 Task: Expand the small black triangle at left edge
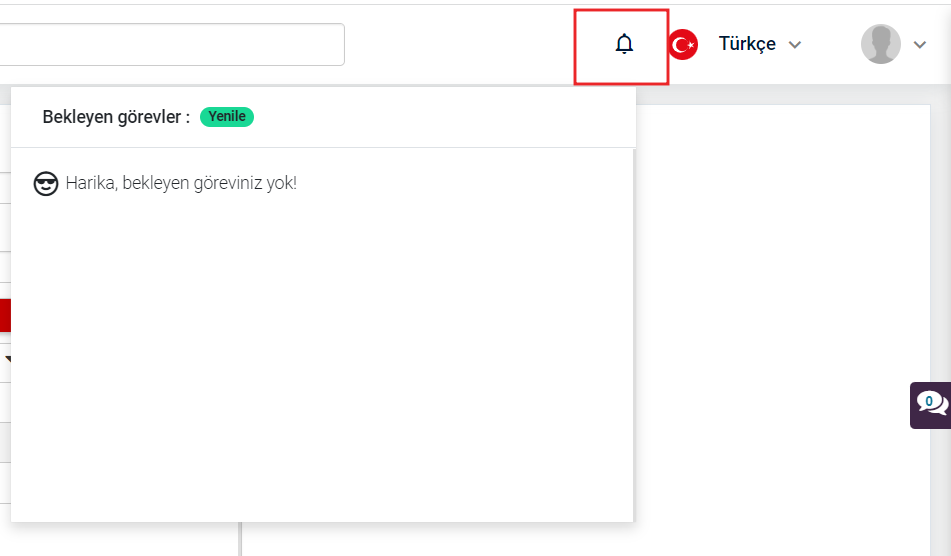(7, 359)
